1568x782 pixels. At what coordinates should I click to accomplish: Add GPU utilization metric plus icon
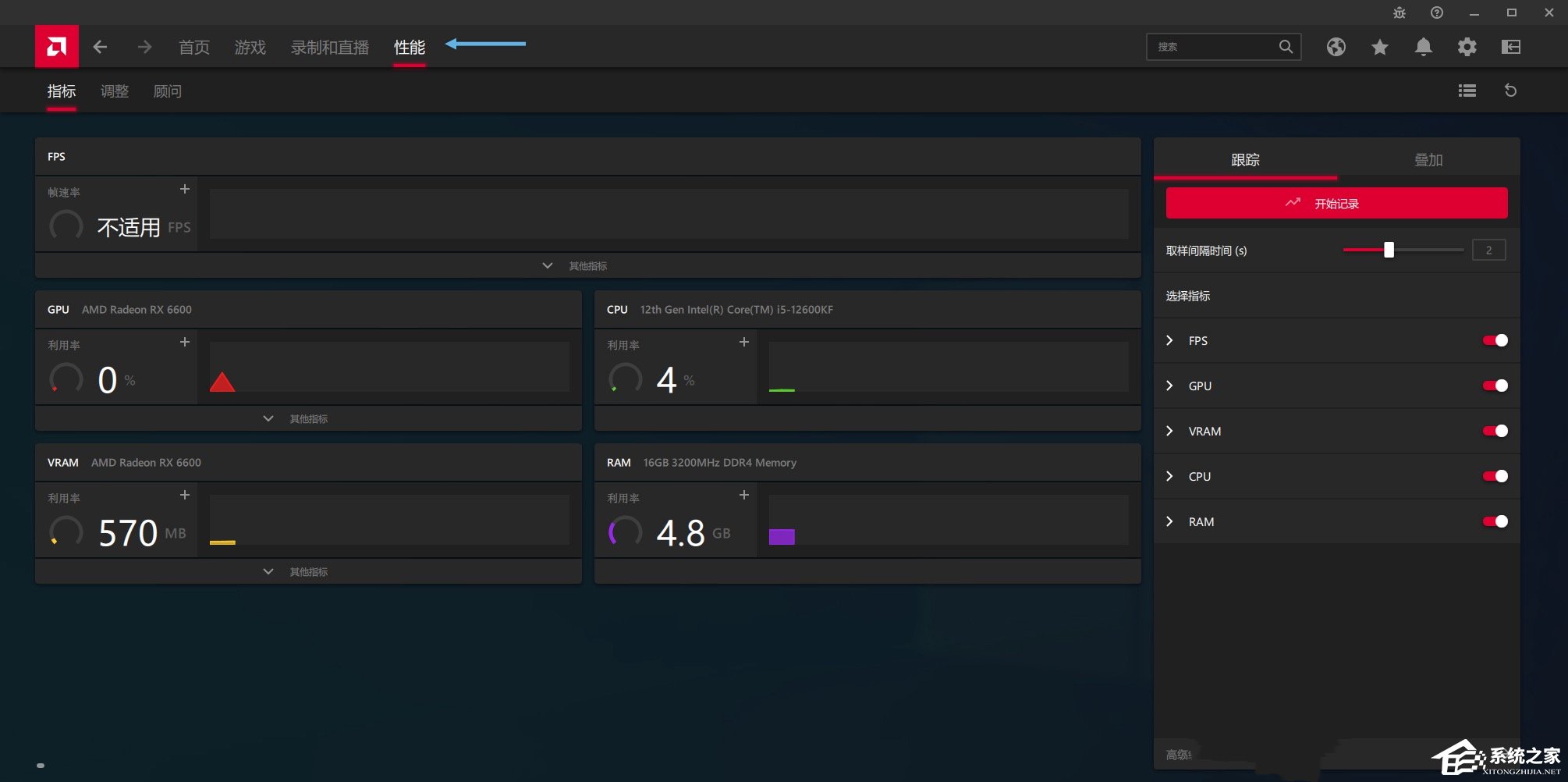[185, 342]
